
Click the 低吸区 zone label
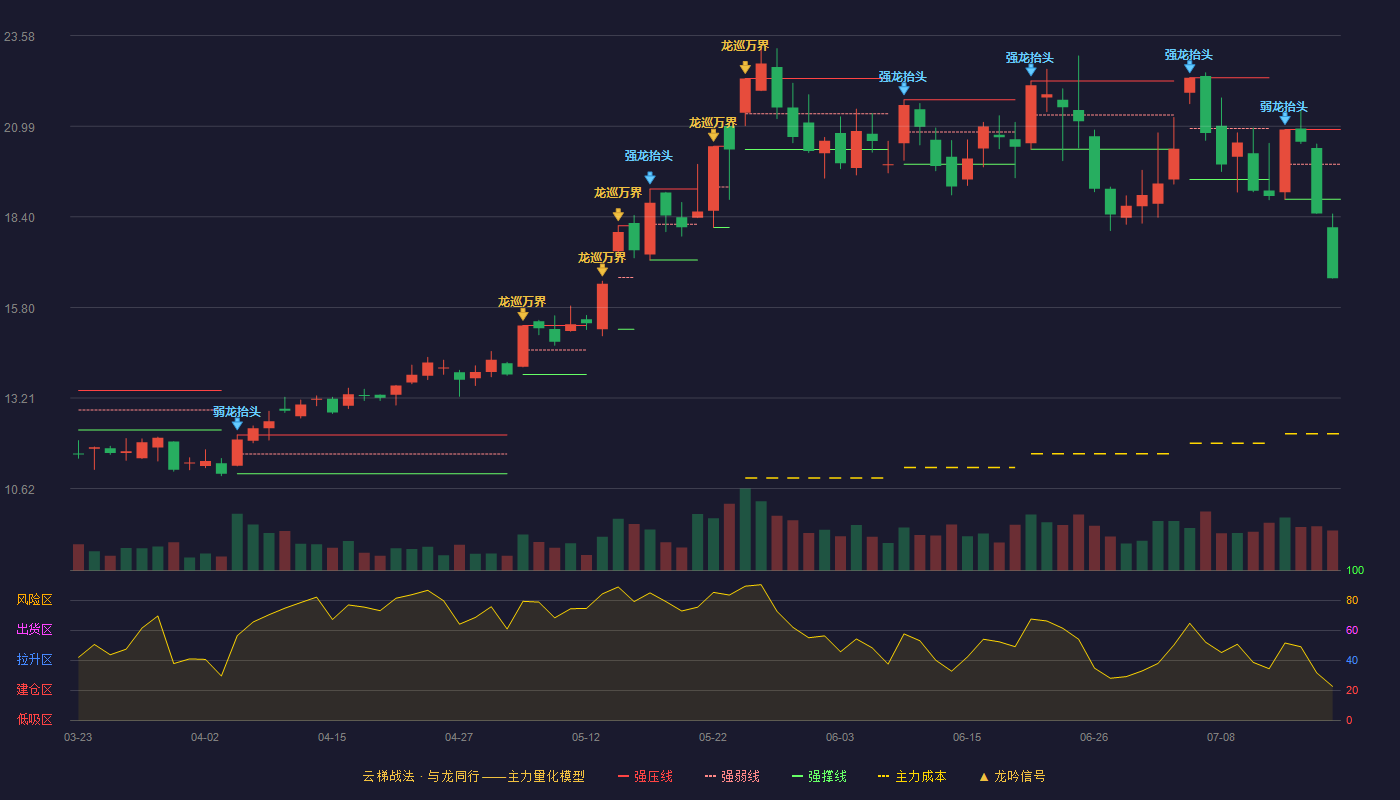(x=34, y=719)
